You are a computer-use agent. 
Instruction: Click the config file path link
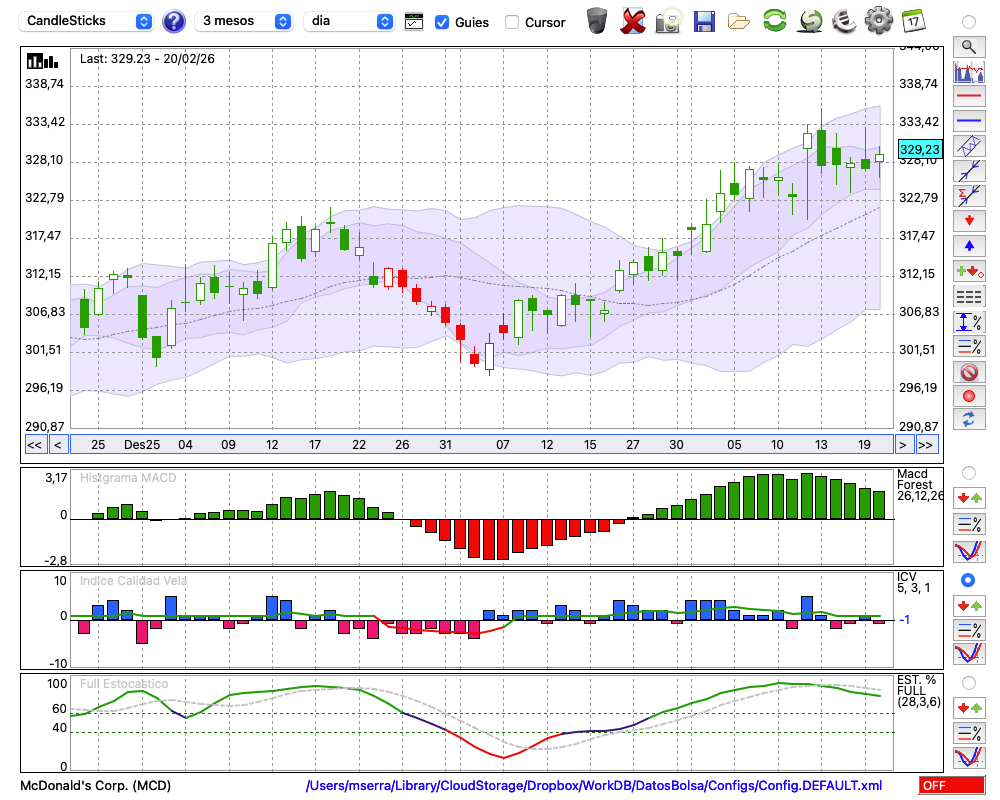594,786
